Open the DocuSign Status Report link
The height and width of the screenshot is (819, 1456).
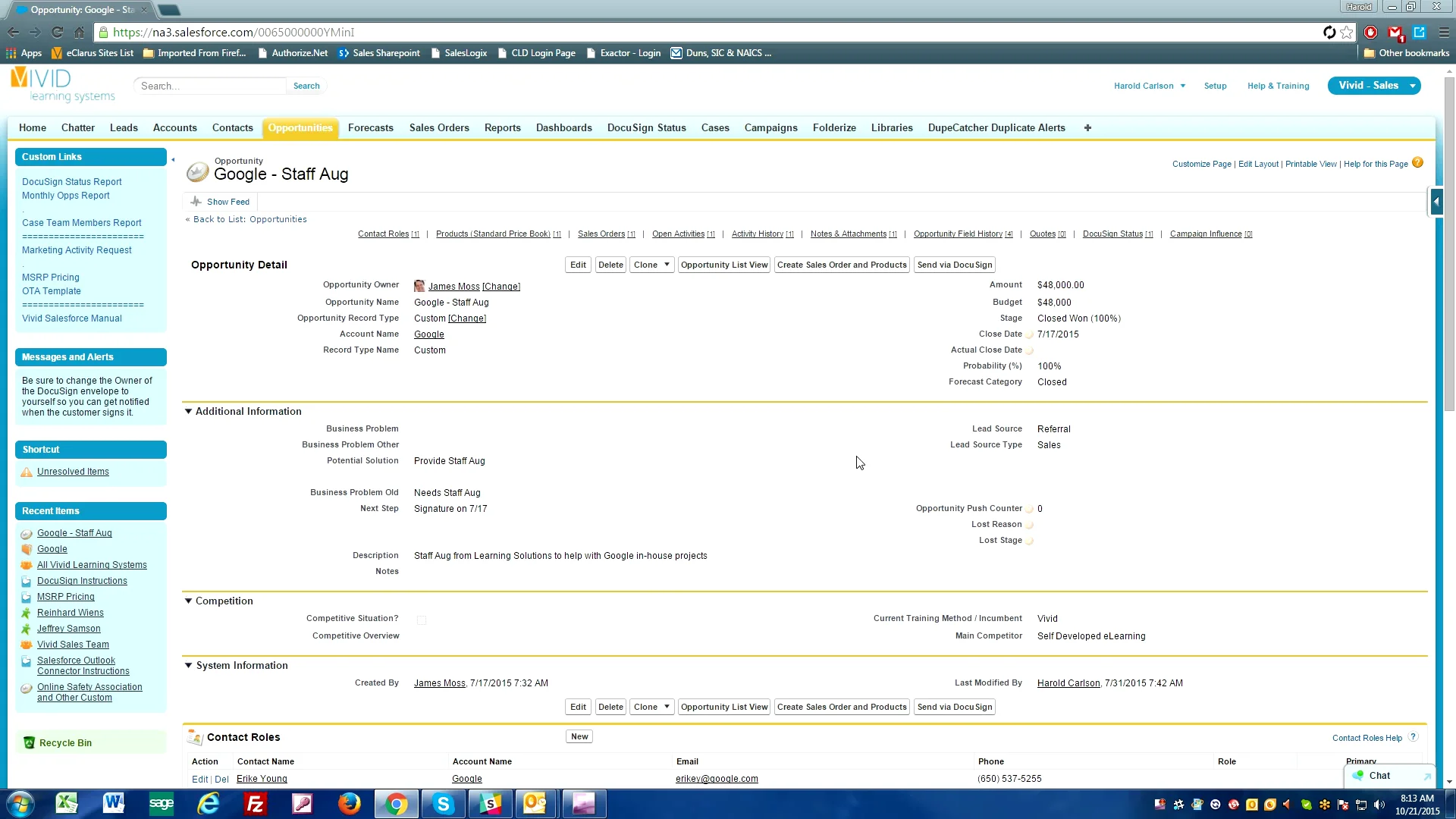pos(72,182)
